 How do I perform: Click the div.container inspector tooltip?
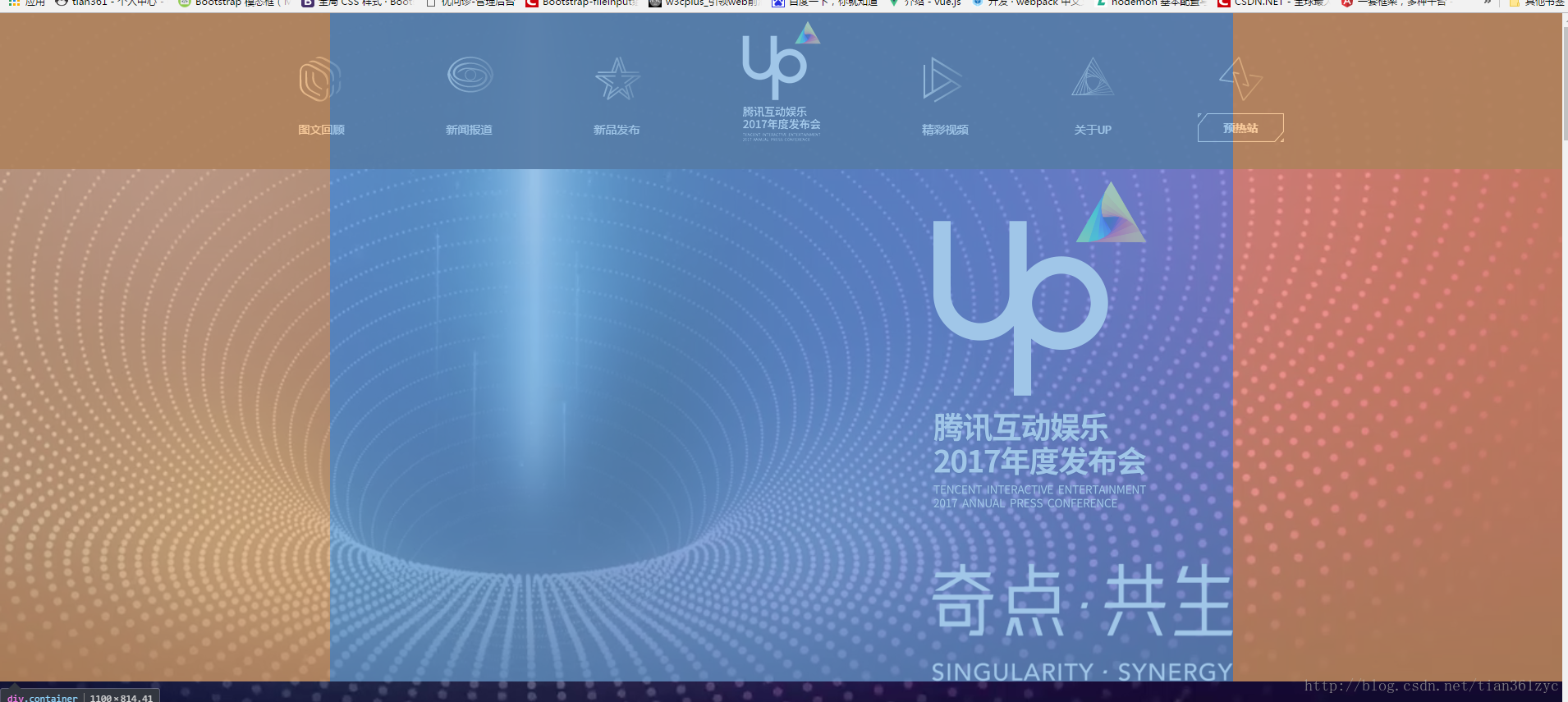coord(80,696)
